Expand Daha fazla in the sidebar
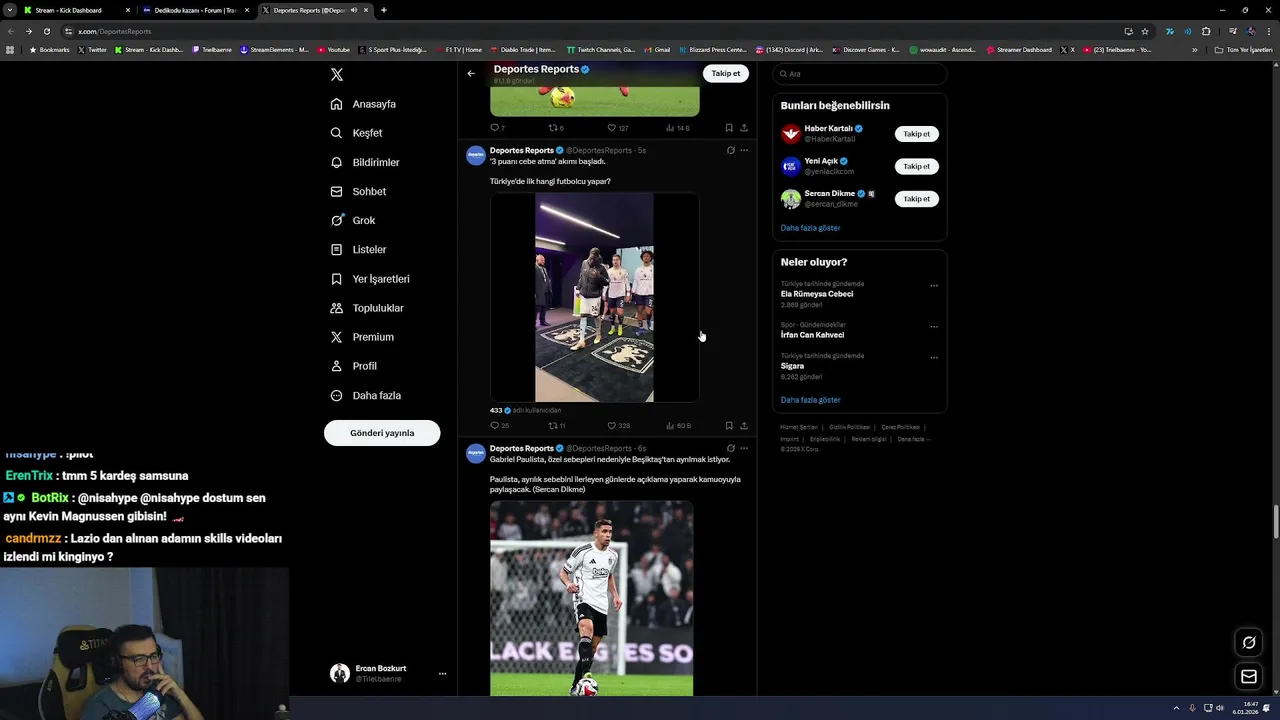Viewport: 1280px width, 720px height. [x=366, y=395]
